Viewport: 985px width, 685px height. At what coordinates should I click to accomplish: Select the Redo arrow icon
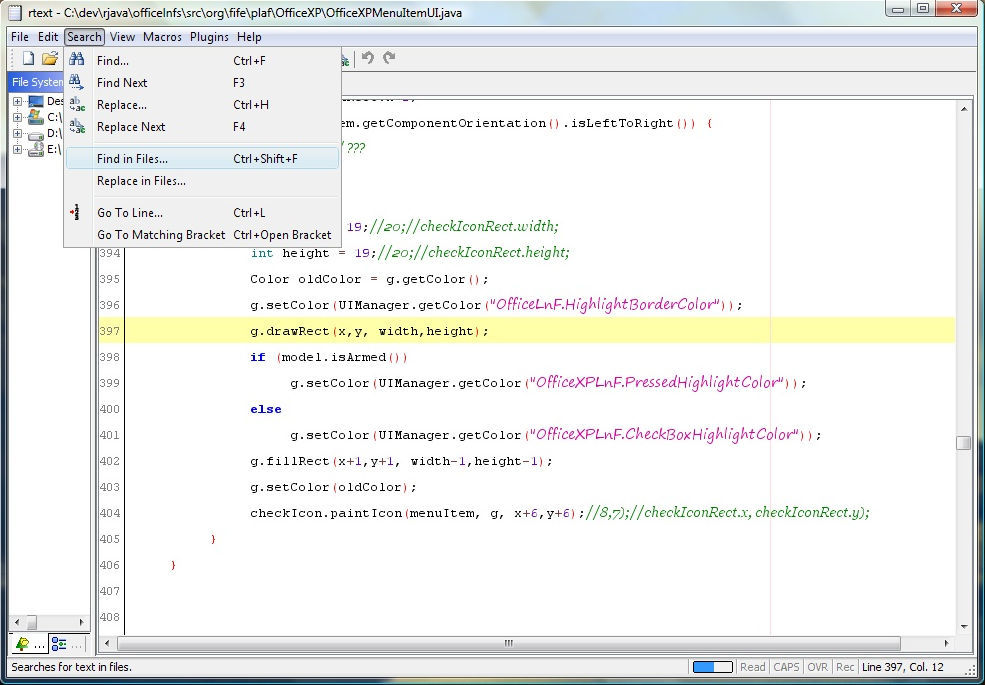point(389,58)
